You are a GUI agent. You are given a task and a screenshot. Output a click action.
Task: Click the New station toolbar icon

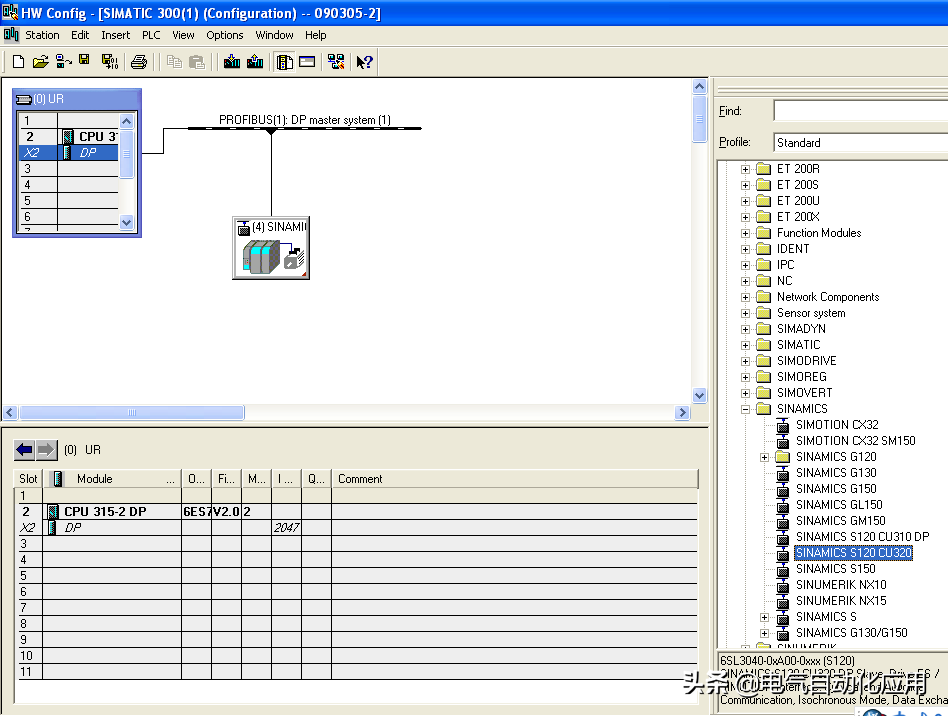(18, 62)
